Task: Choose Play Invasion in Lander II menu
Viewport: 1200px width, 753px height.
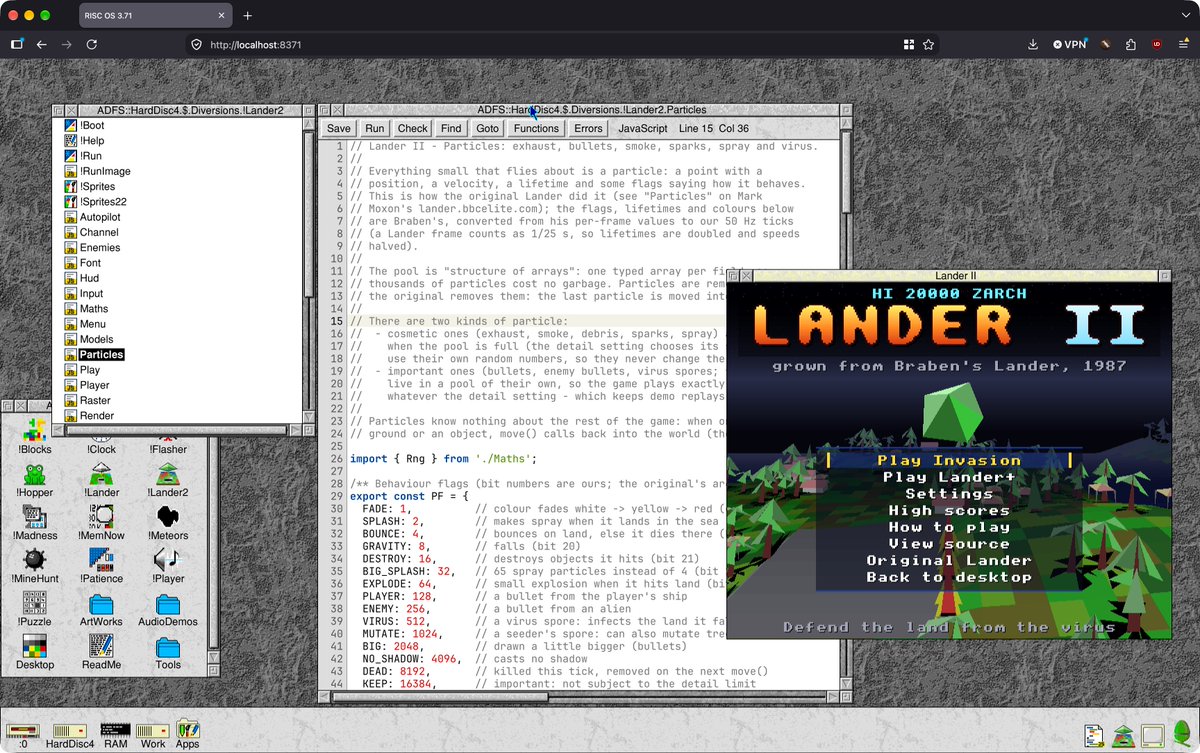Action: (949, 460)
